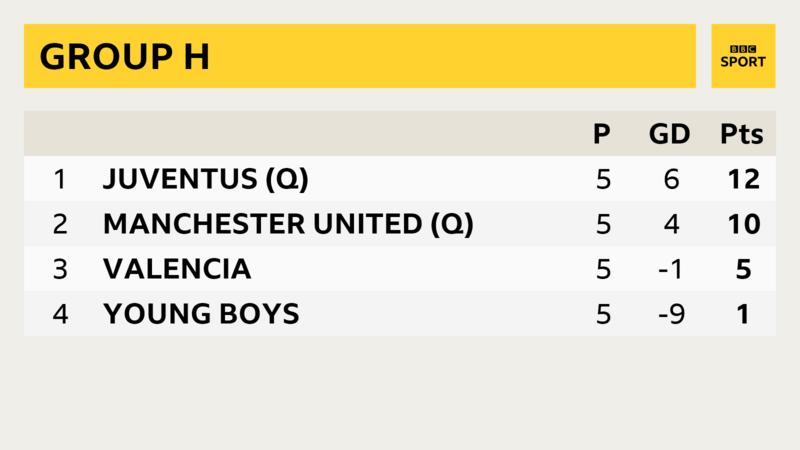The height and width of the screenshot is (450, 800).
Task: Select the Manchester United (Q) row
Action: [399, 223]
